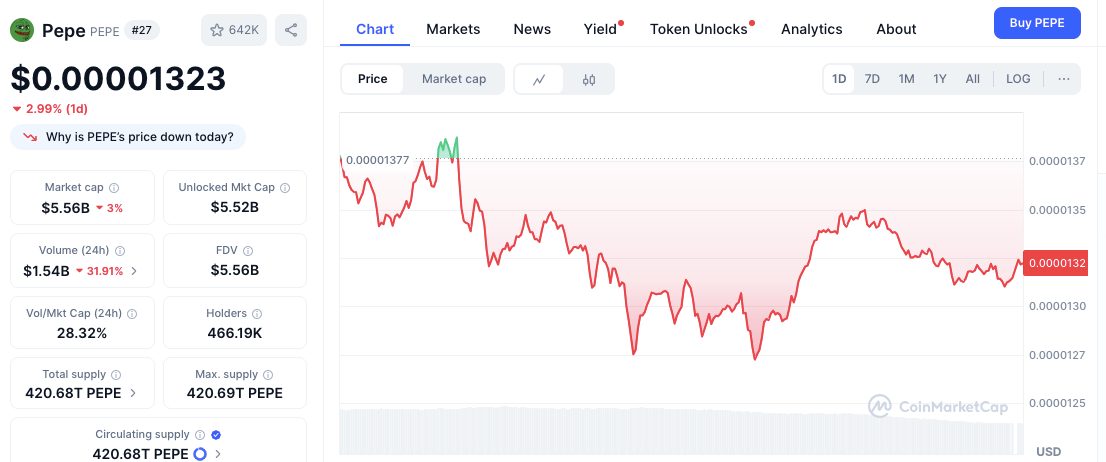Switch to line chart icon
The image size is (1106, 462).
[x=539, y=79]
